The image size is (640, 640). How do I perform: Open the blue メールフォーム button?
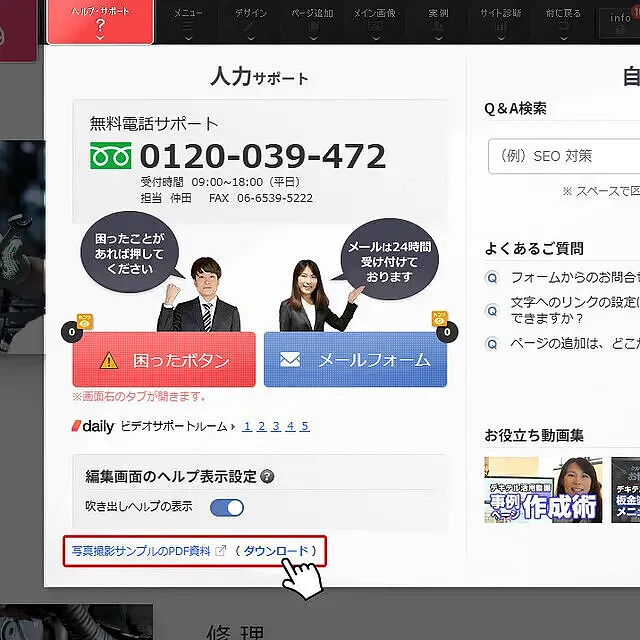click(x=355, y=360)
